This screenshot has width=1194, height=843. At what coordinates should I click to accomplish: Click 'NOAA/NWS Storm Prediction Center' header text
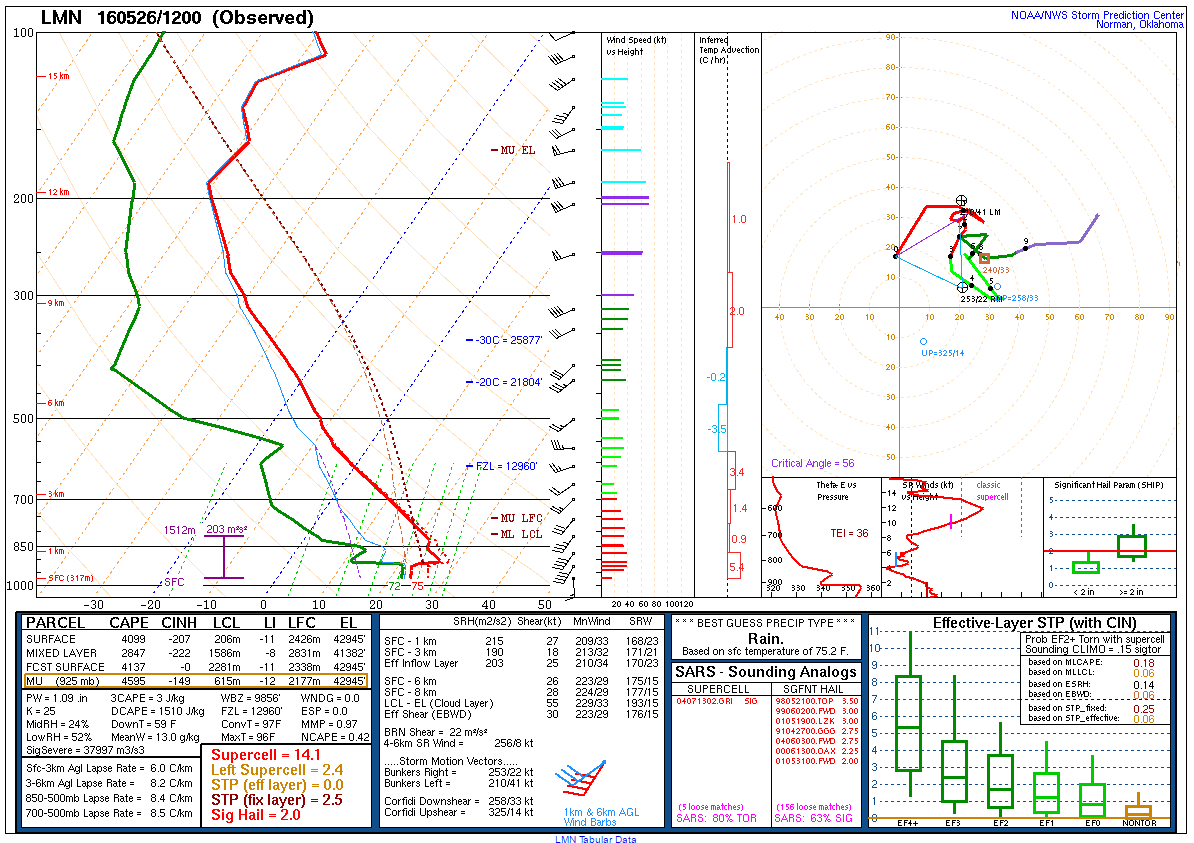click(x=1097, y=15)
